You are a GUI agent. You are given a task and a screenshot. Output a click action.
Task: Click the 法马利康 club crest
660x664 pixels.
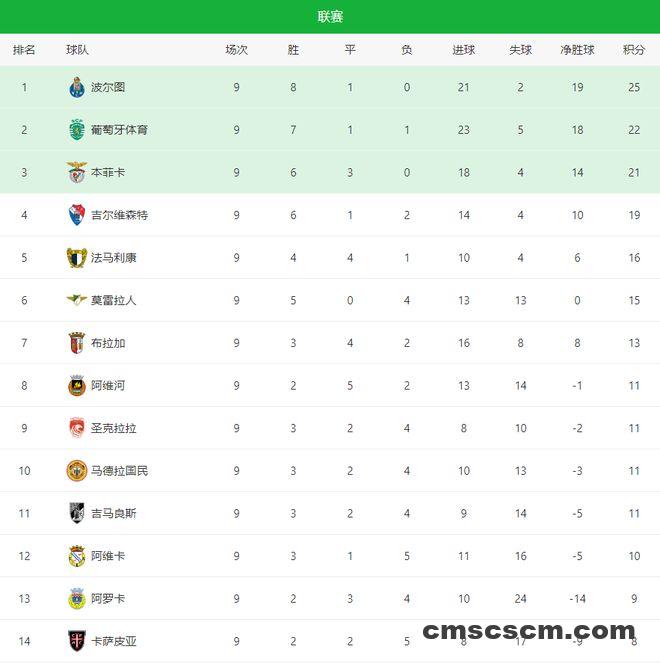point(77,257)
